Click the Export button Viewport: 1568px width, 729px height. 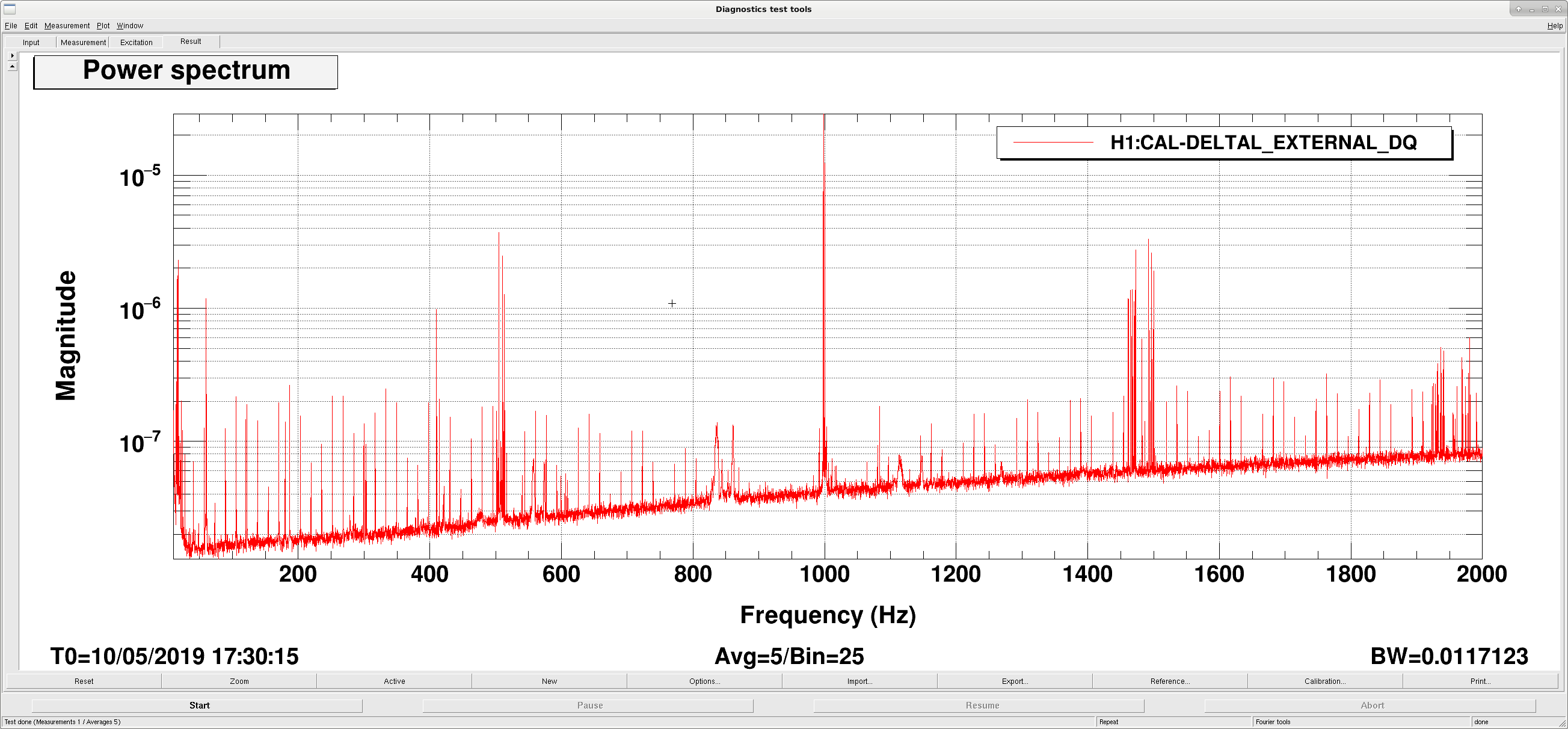1015,681
